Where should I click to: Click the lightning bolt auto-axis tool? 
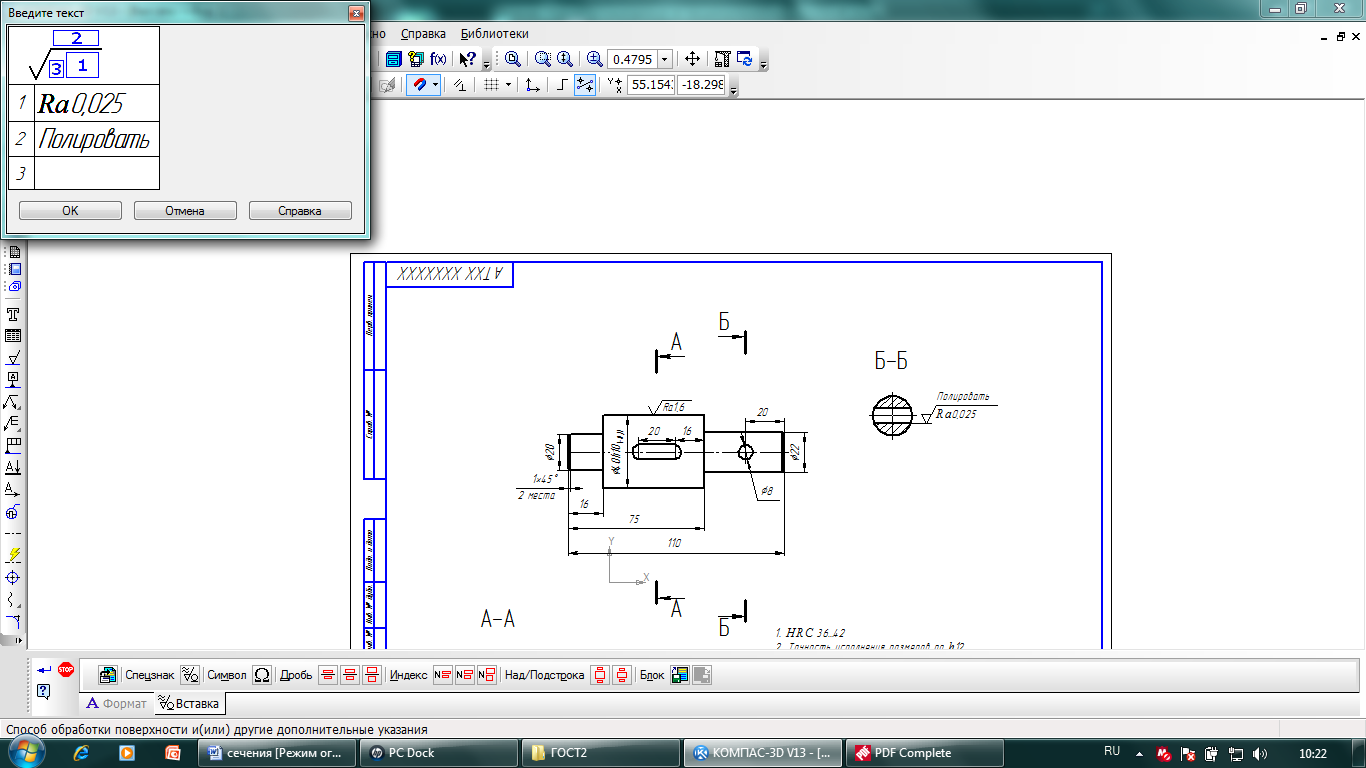(13, 554)
